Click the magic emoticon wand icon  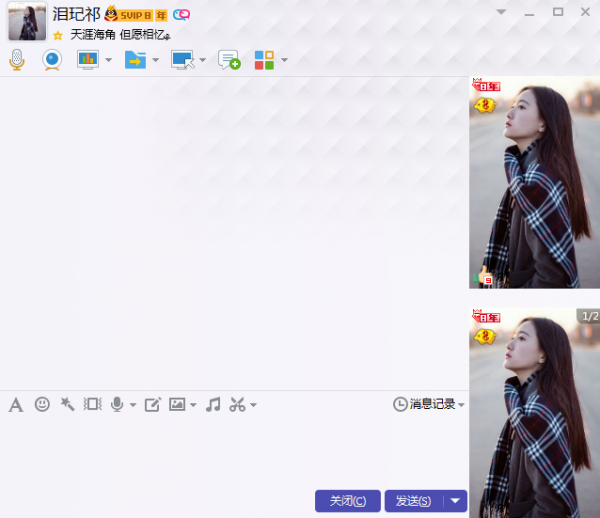(67, 404)
